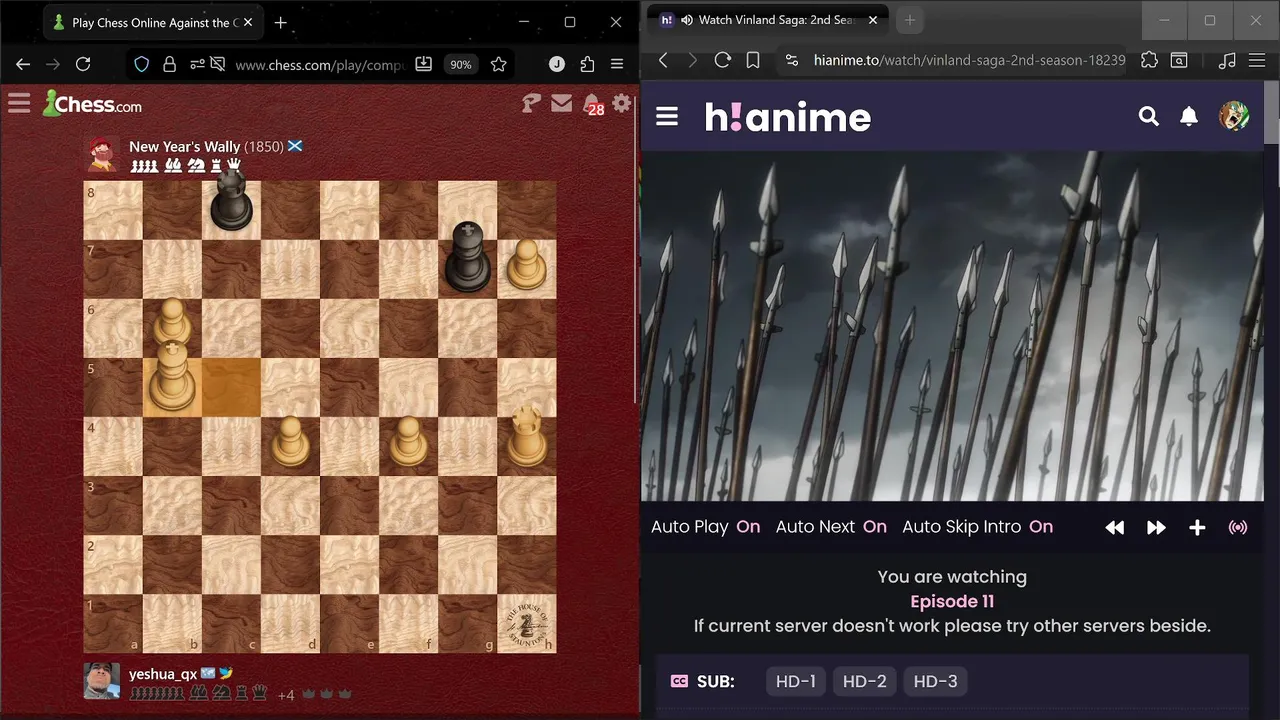The width and height of the screenshot is (1280, 720).
Task: Click yeshua_qx player avatar
Action: [x=102, y=681]
